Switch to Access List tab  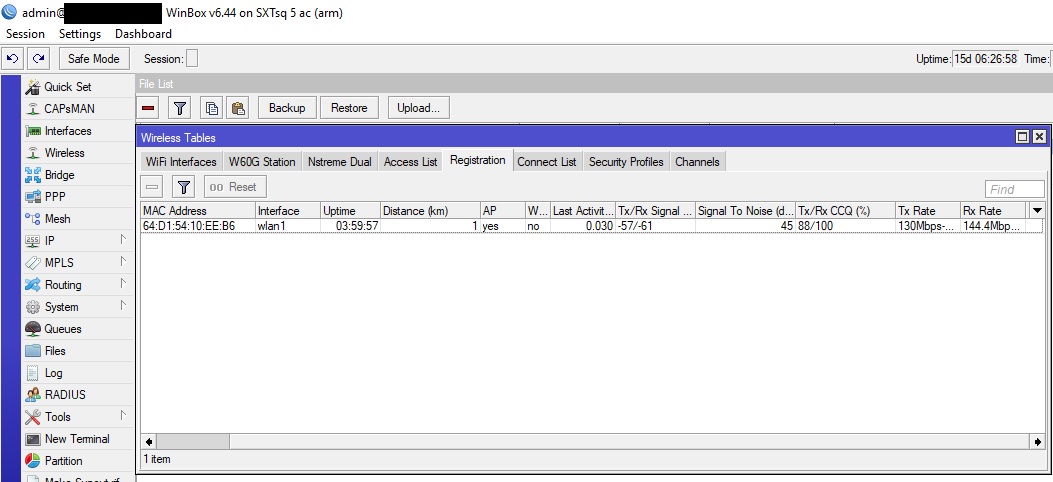[410, 162]
